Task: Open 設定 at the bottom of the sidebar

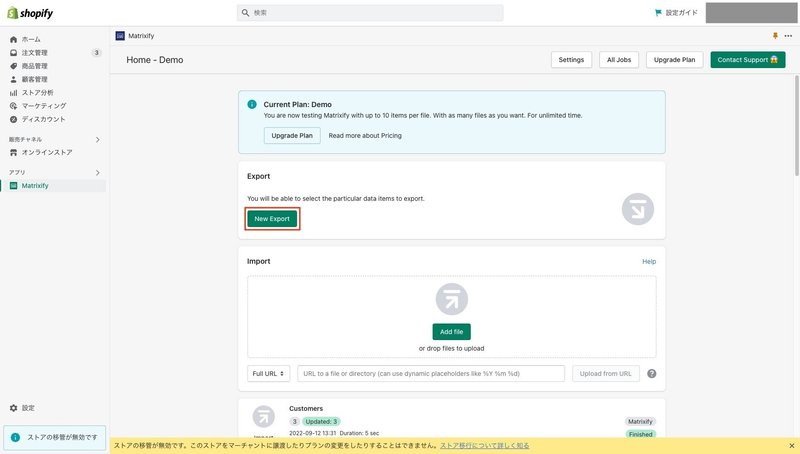Action: pos(28,408)
